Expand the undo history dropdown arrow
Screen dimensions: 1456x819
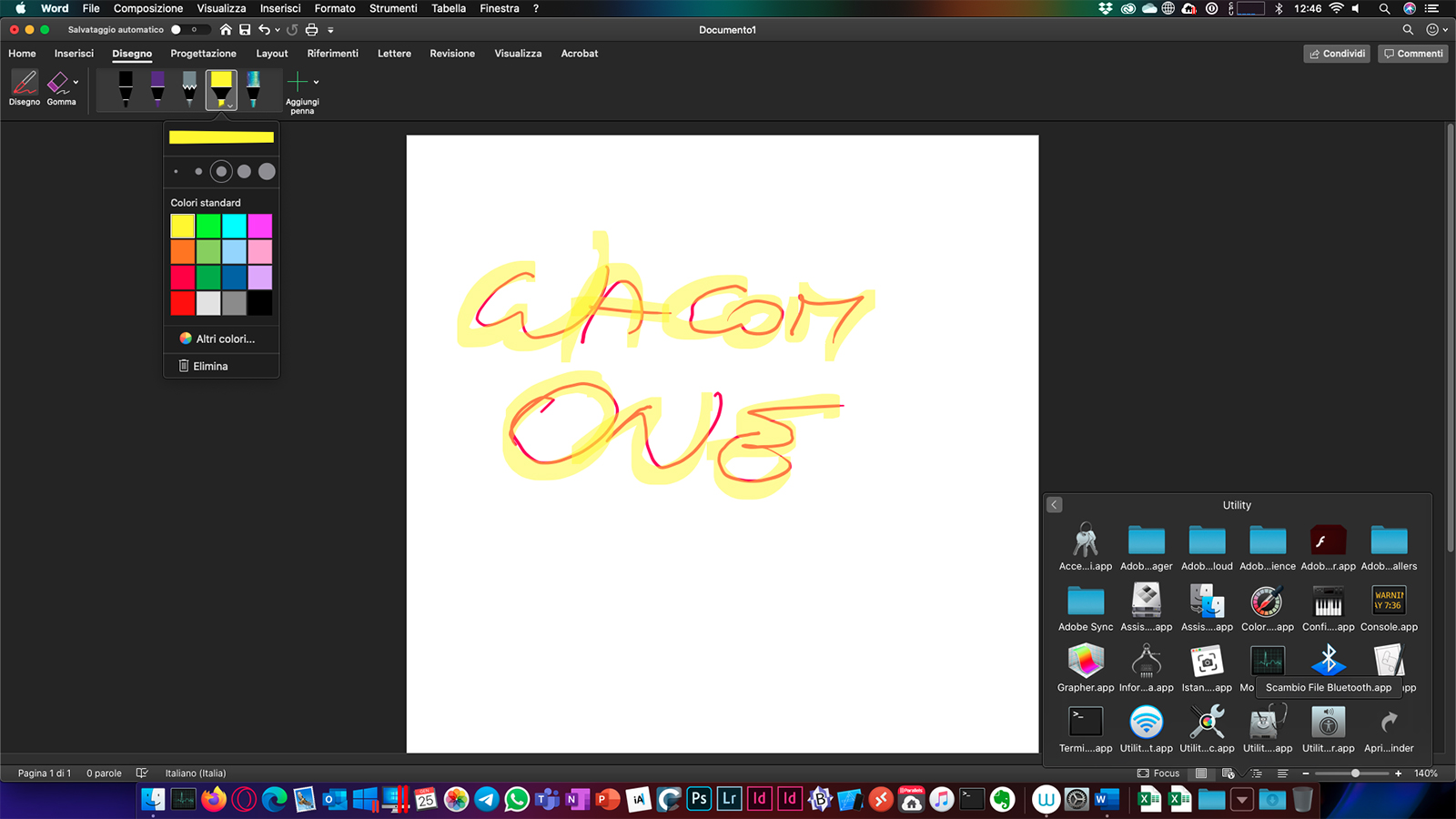(278, 30)
